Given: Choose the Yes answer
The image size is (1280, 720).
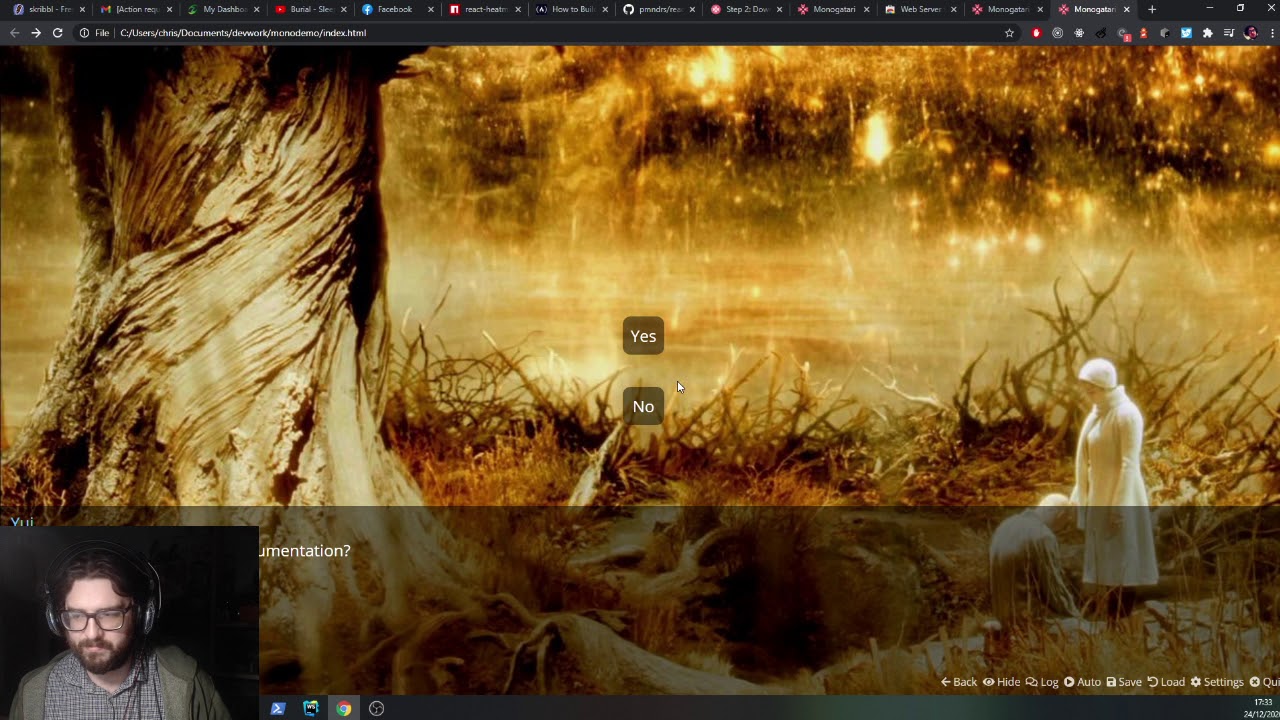Looking at the screenshot, I should tap(643, 336).
